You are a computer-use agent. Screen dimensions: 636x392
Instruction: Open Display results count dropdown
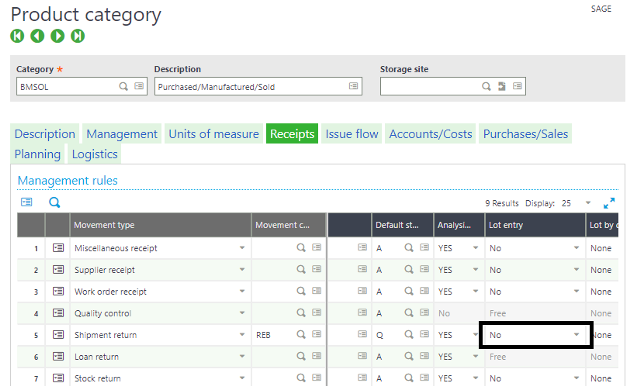588,203
